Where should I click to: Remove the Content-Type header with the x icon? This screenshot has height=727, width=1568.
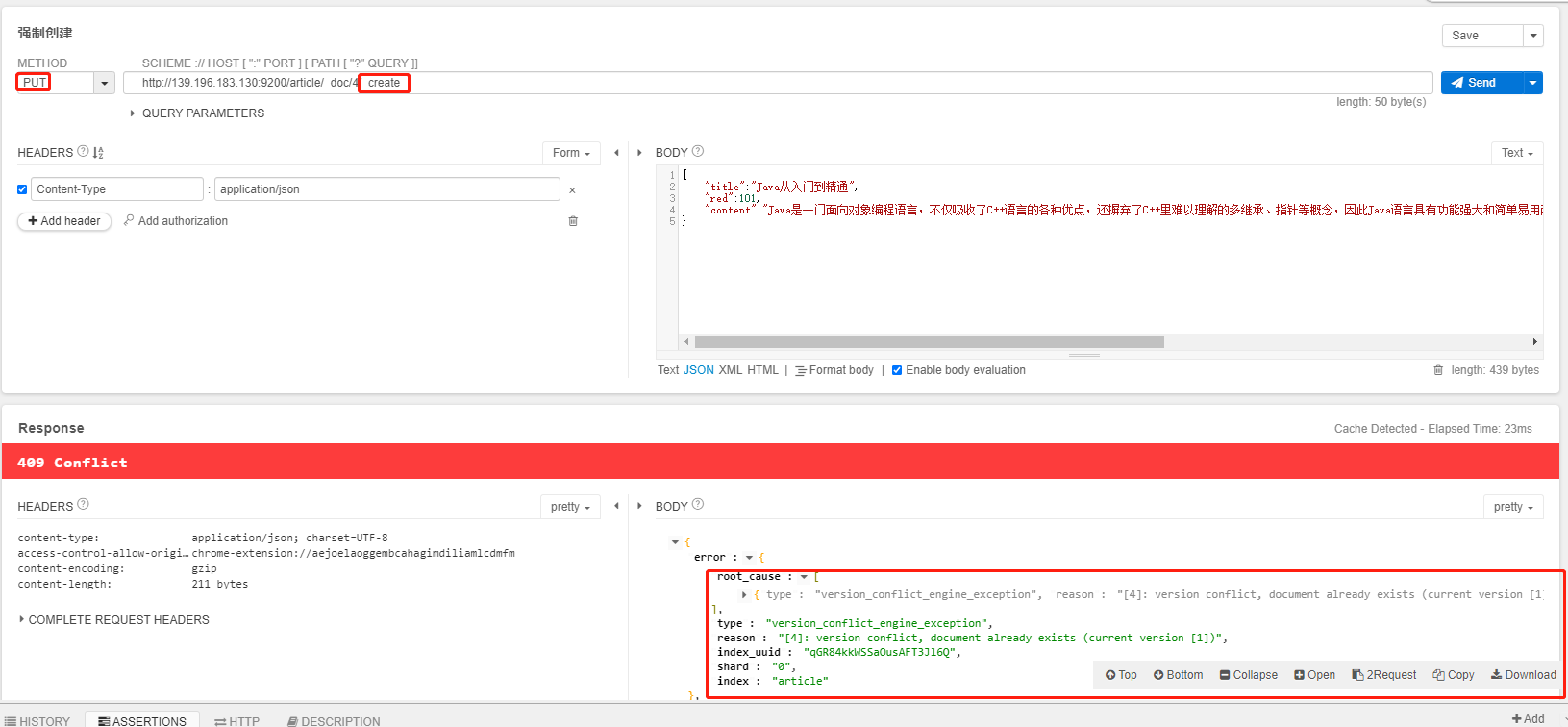(572, 190)
